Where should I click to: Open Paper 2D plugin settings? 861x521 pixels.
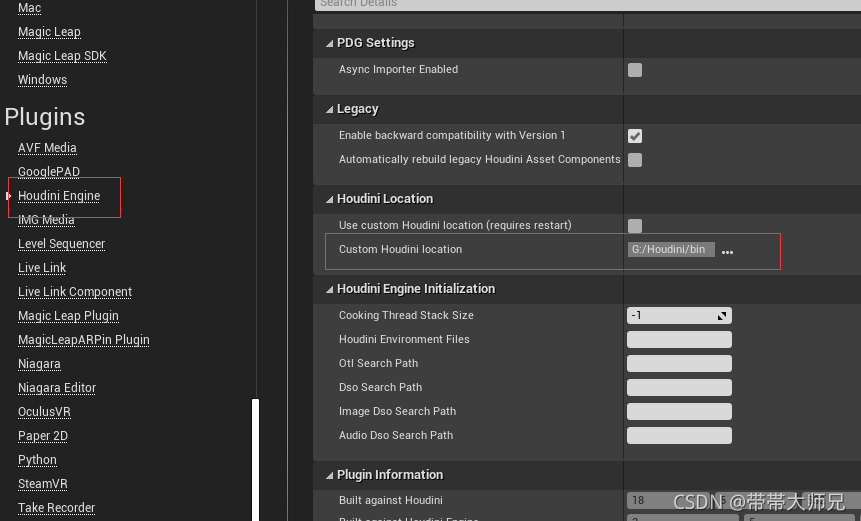(43, 436)
